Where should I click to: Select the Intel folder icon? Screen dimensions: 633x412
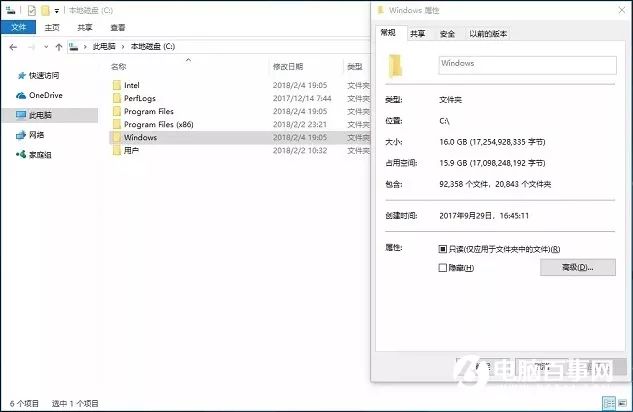pos(117,85)
